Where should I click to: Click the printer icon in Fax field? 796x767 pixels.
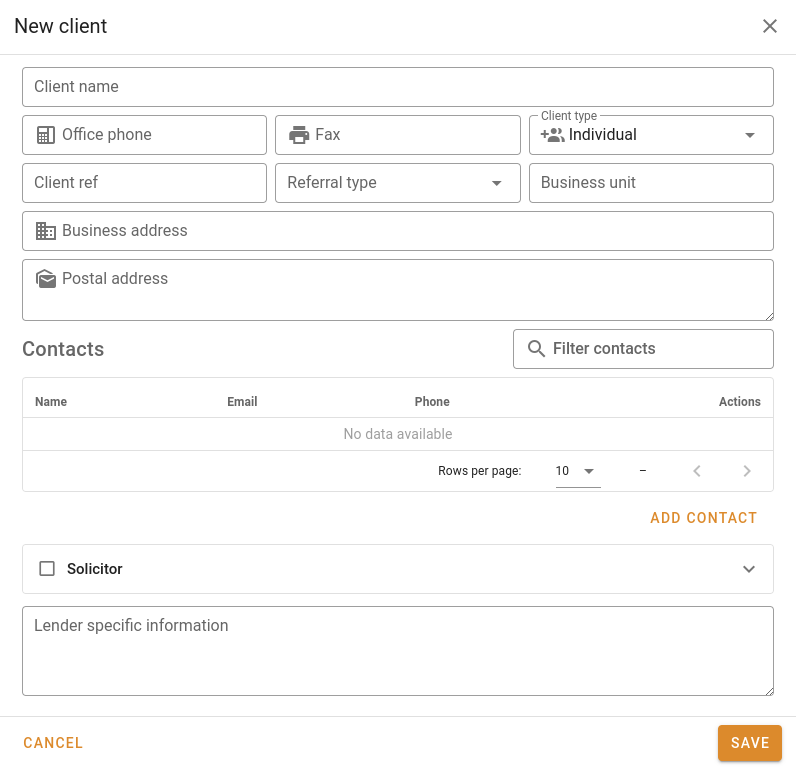tap(298, 135)
